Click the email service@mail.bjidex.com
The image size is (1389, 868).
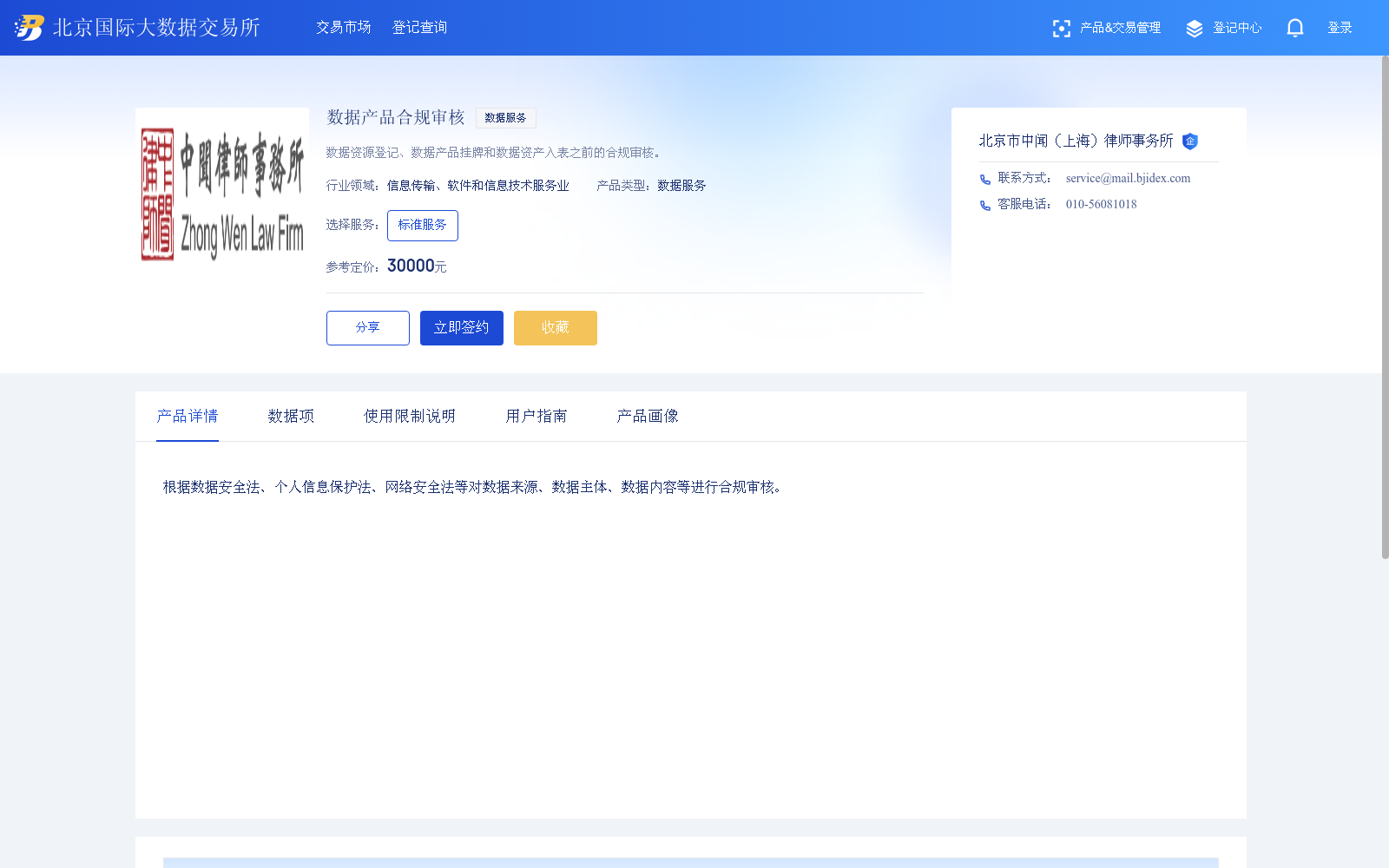(x=1129, y=179)
